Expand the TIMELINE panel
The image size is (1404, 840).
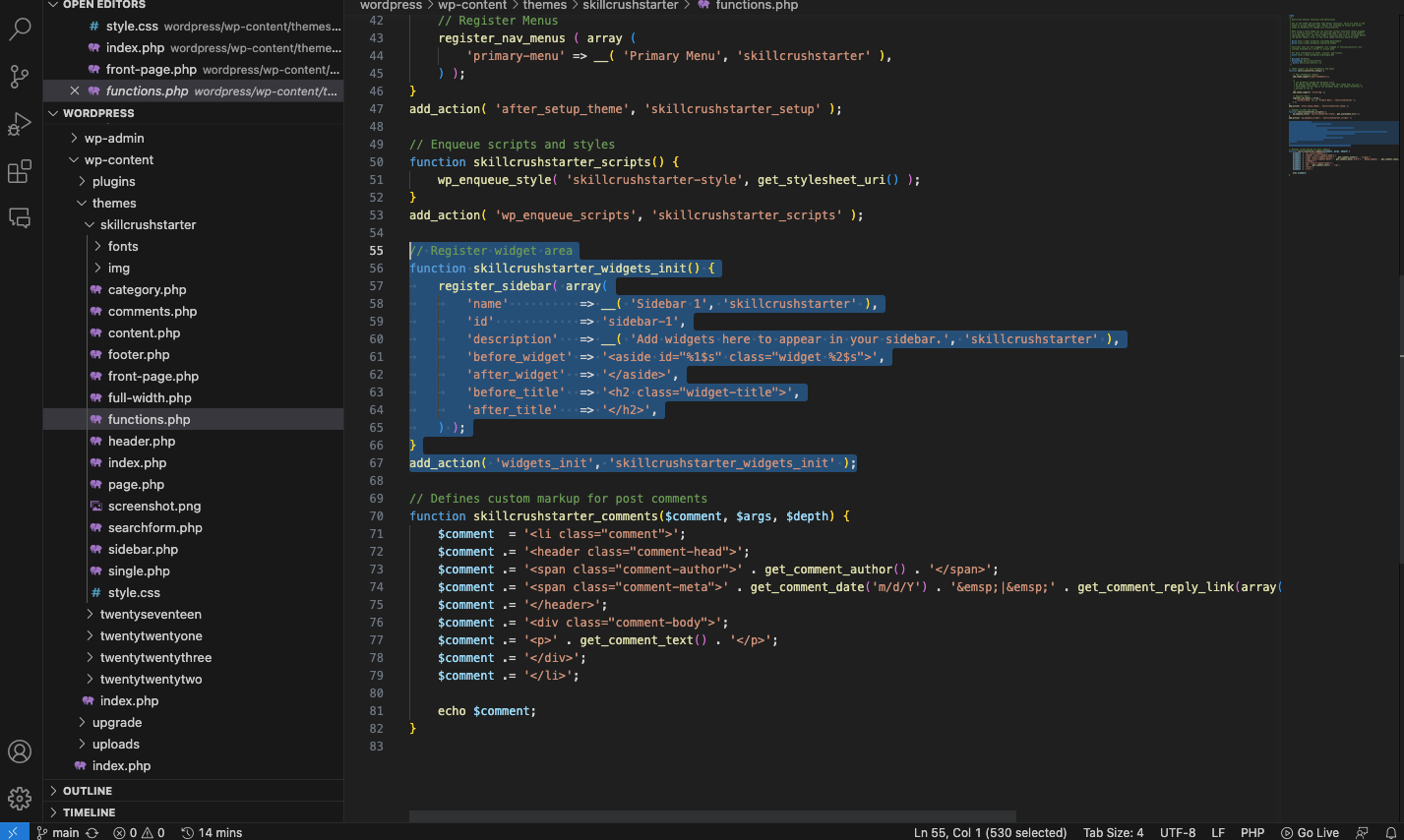point(193,812)
